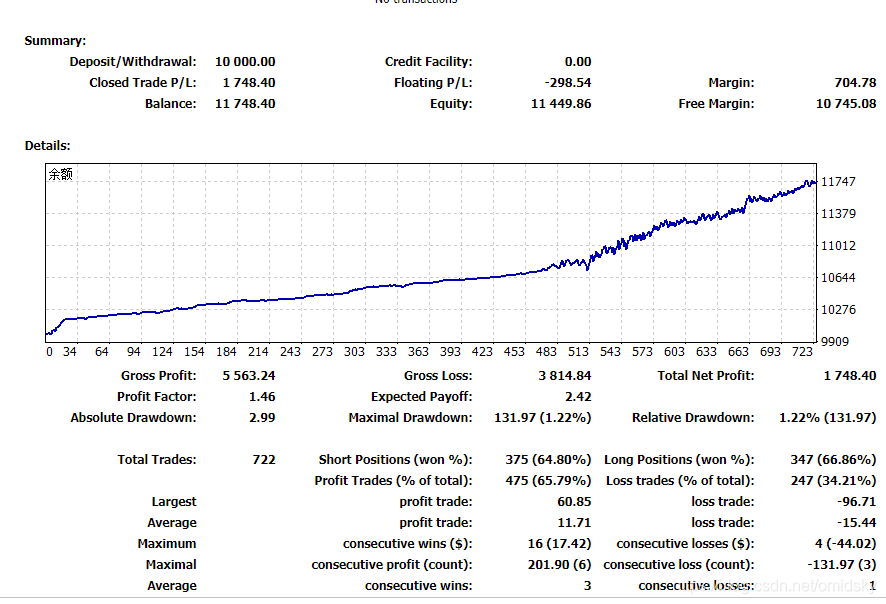Image resolution: width=886 pixels, height=604 pixels.
Task: Click the 363 x-axis tick label
Action: pyautogui.click(x=418, y=351)
